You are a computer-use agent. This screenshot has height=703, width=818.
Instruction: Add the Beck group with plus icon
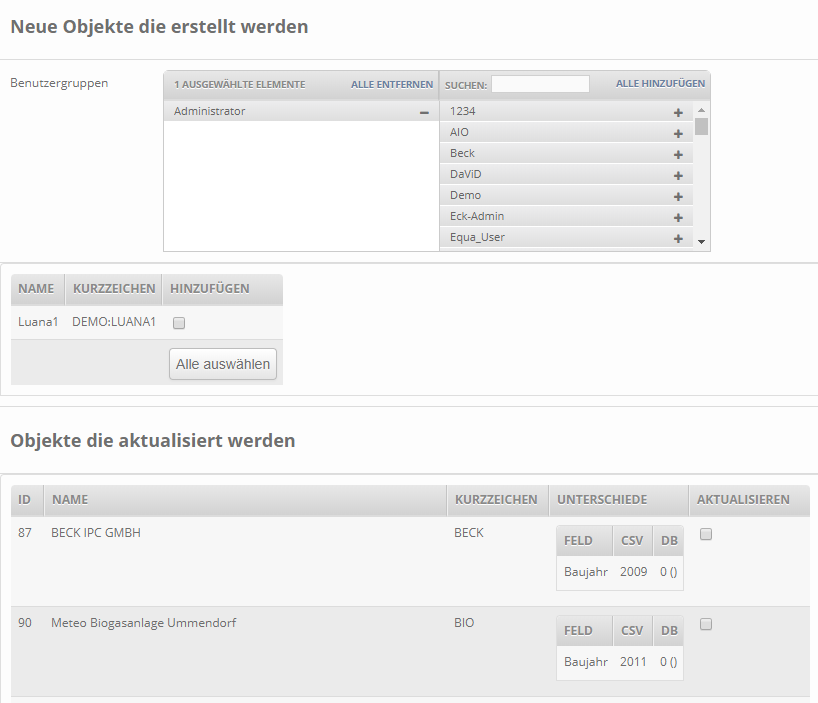(x=678, y=154)
